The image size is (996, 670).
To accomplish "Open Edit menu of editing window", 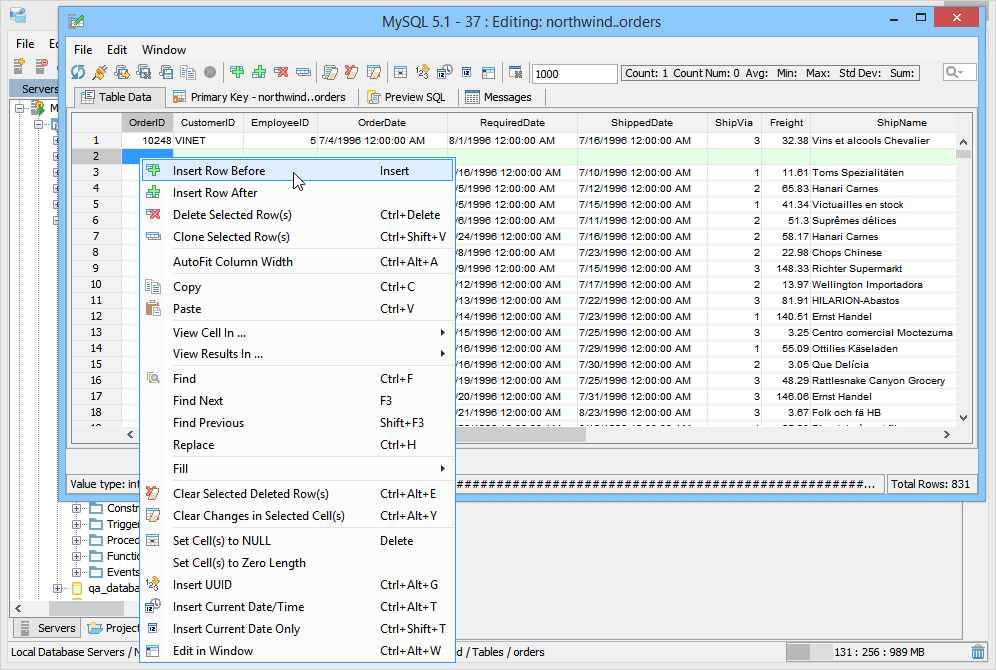I will click(x=117, y=50).
